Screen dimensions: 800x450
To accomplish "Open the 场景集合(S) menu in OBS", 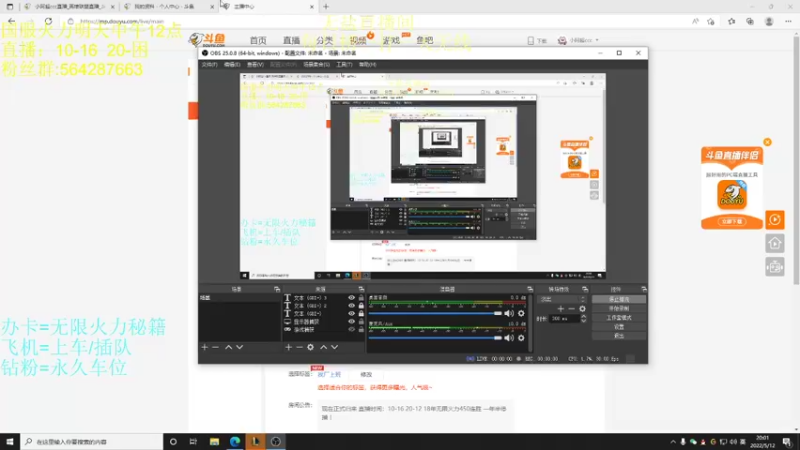I will (x=316, y=65).
